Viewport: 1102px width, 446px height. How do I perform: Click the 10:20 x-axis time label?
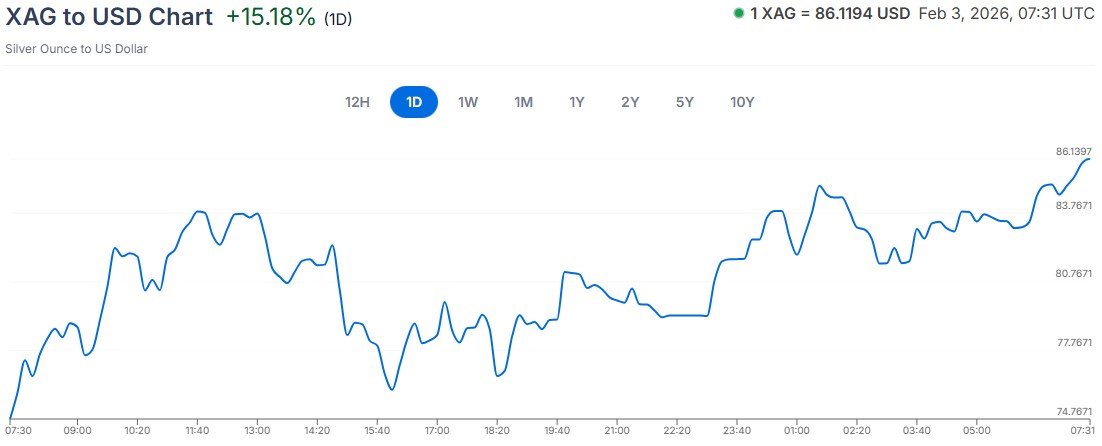coord(137,429)
